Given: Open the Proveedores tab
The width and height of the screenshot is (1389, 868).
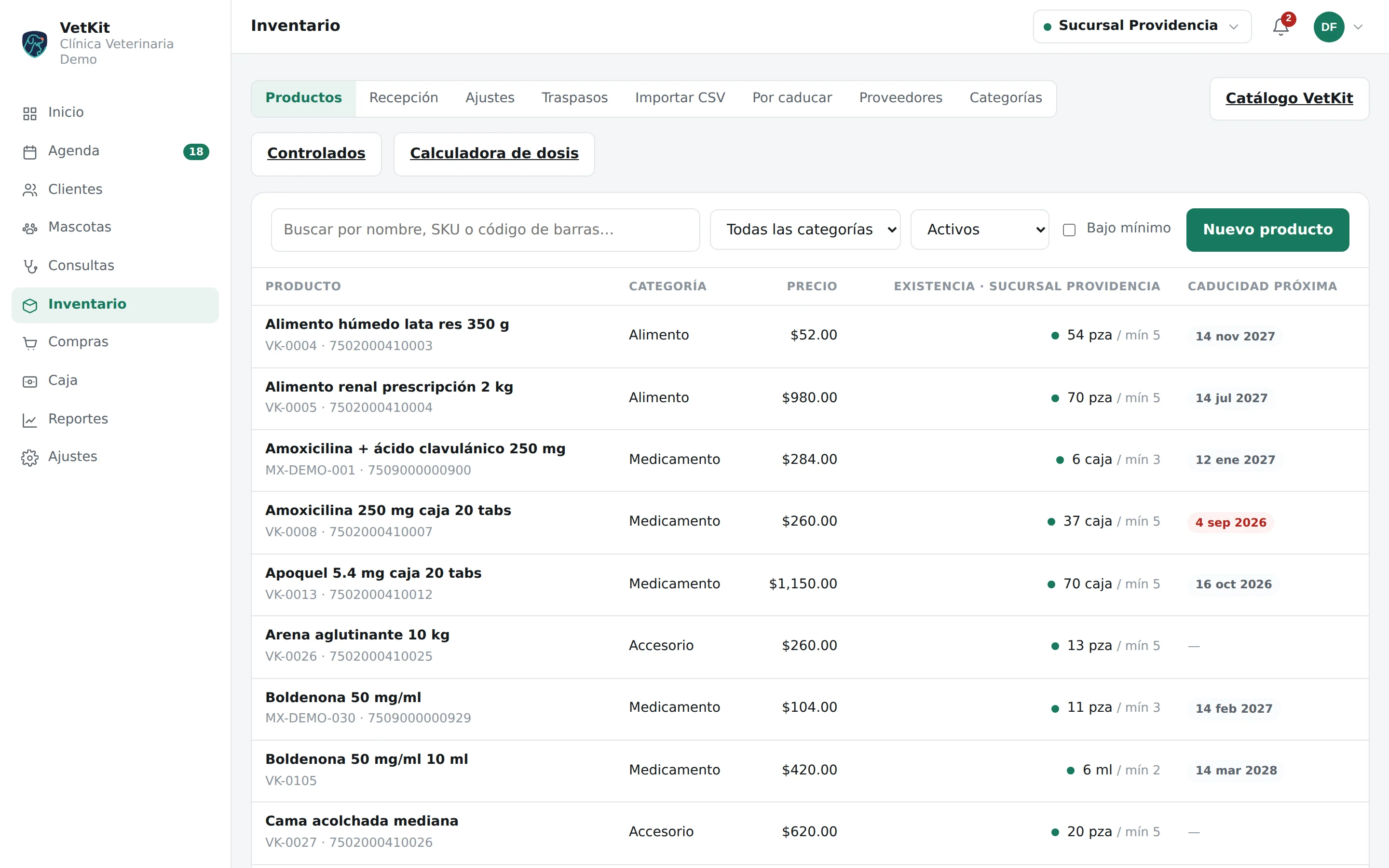Looking at the screenshot, I should coord(900,98).
